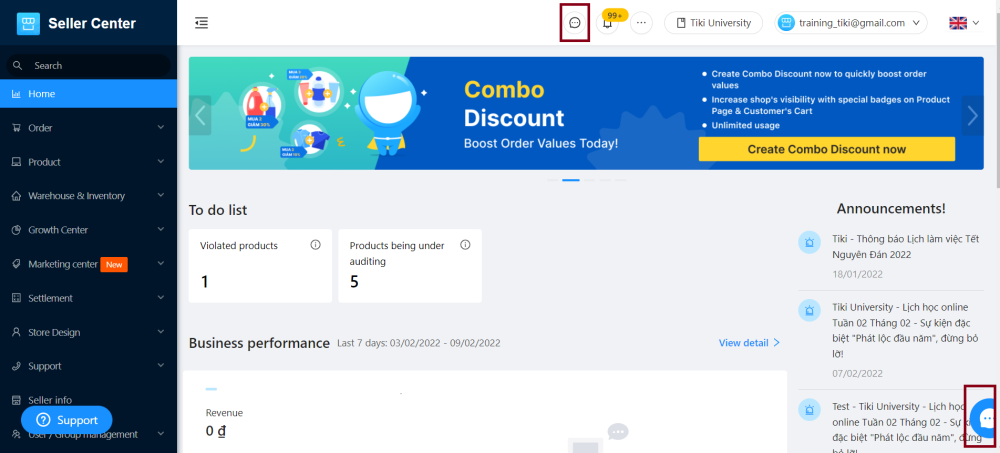Open Products being under auditing card
This screenshot has height=453, width=1000.
(x=410, y=265)
